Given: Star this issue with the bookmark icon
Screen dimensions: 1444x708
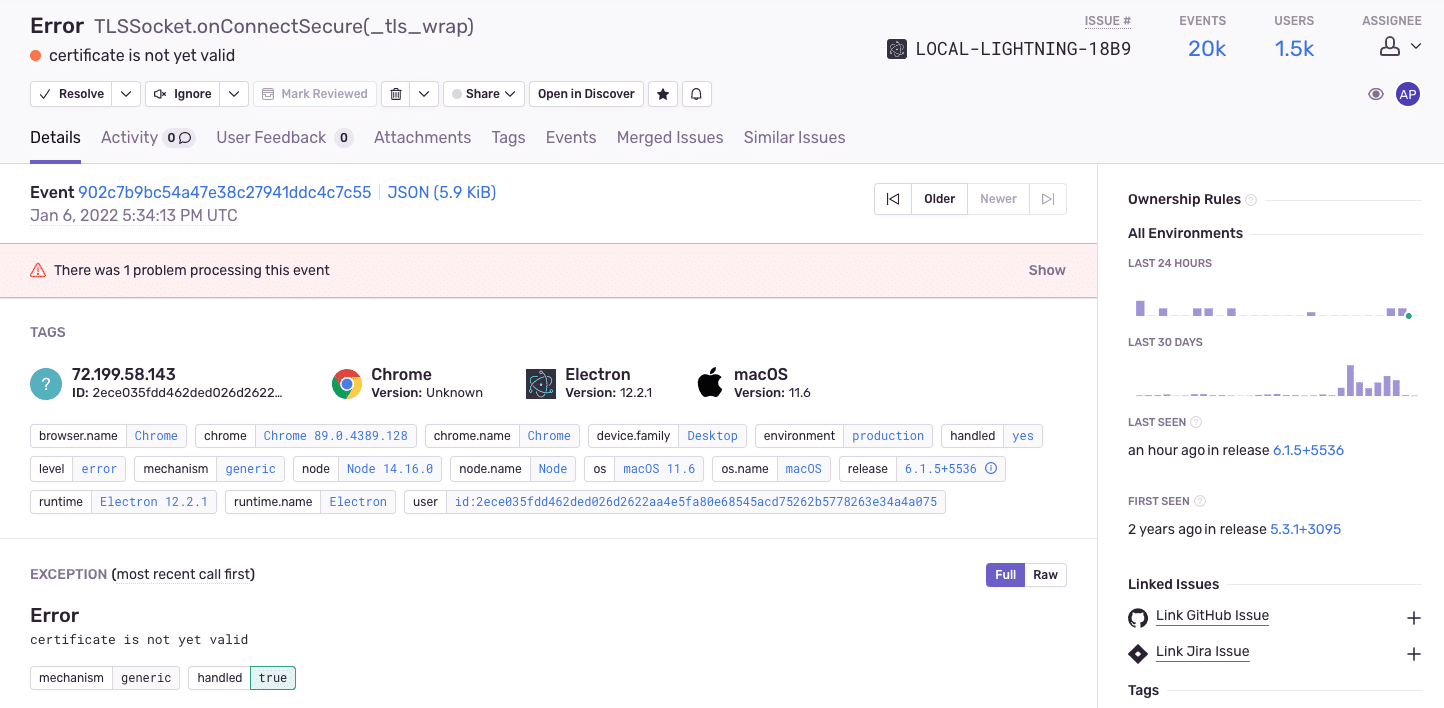Looking at the screenshot, I should tap(662, 93).
